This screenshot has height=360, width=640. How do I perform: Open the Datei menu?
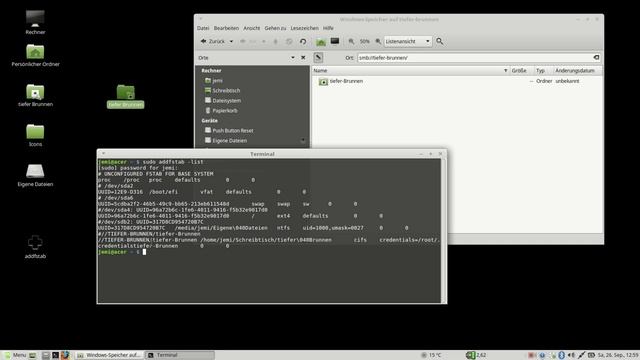point(203,28)
